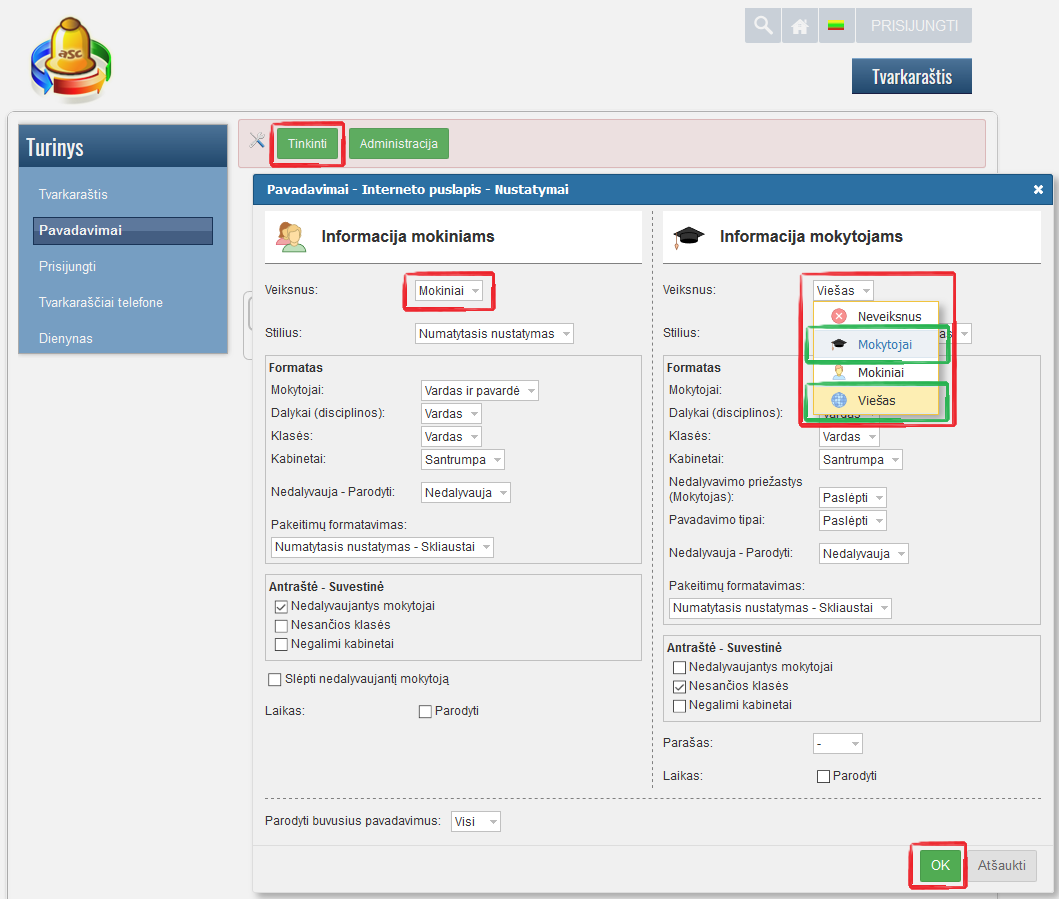Open Tvarkaraščiai telefone in sidebar

[x=100, y=302]
